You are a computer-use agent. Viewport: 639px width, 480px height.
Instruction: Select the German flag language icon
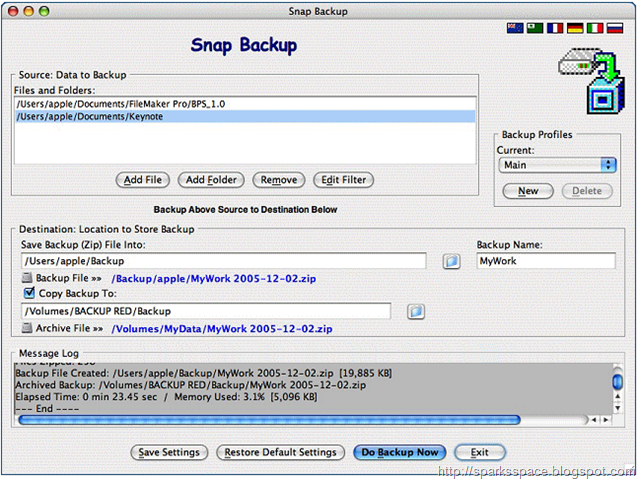pos(575,28)
